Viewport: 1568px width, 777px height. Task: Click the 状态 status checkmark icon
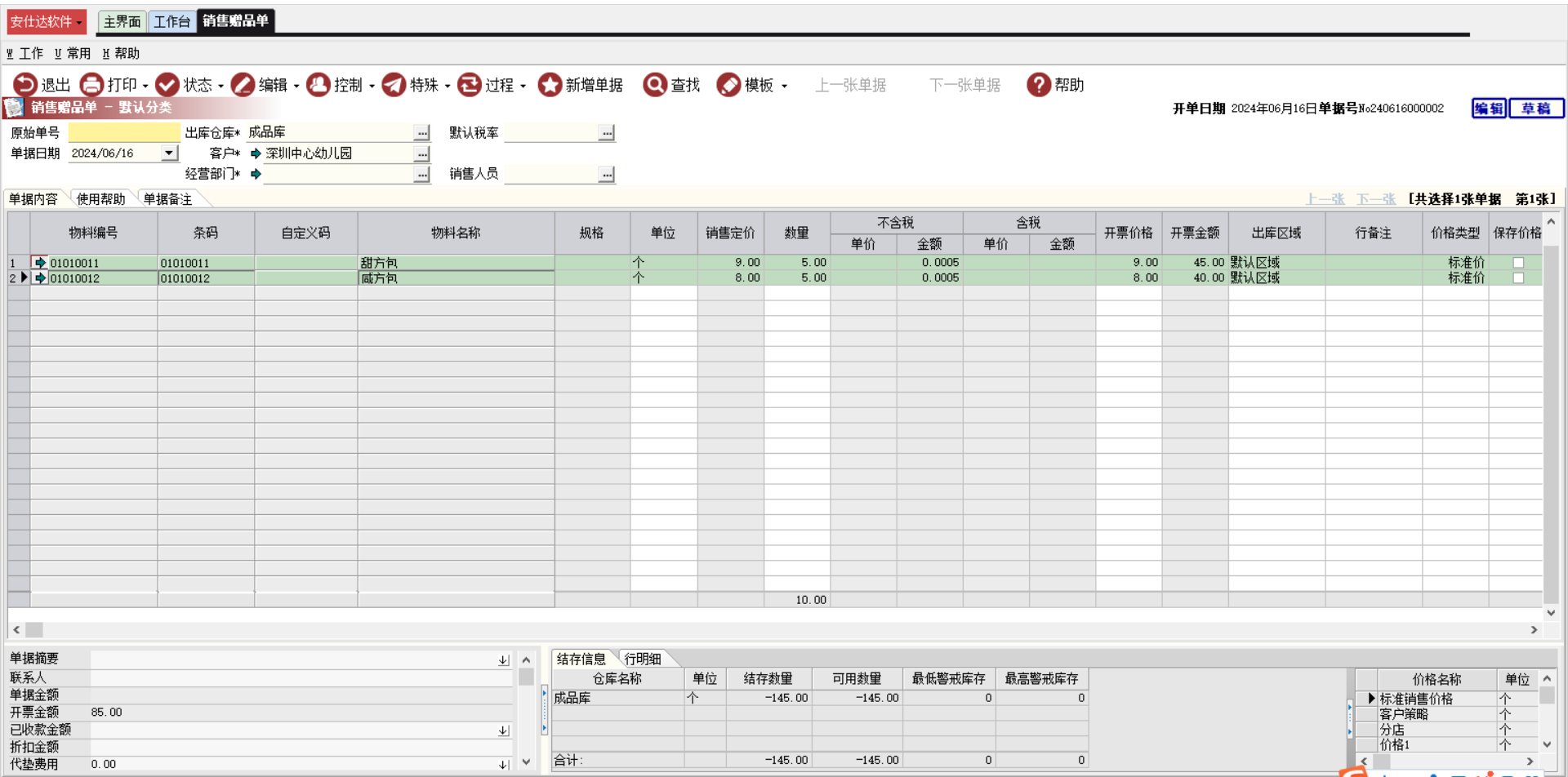coord(167,85)
